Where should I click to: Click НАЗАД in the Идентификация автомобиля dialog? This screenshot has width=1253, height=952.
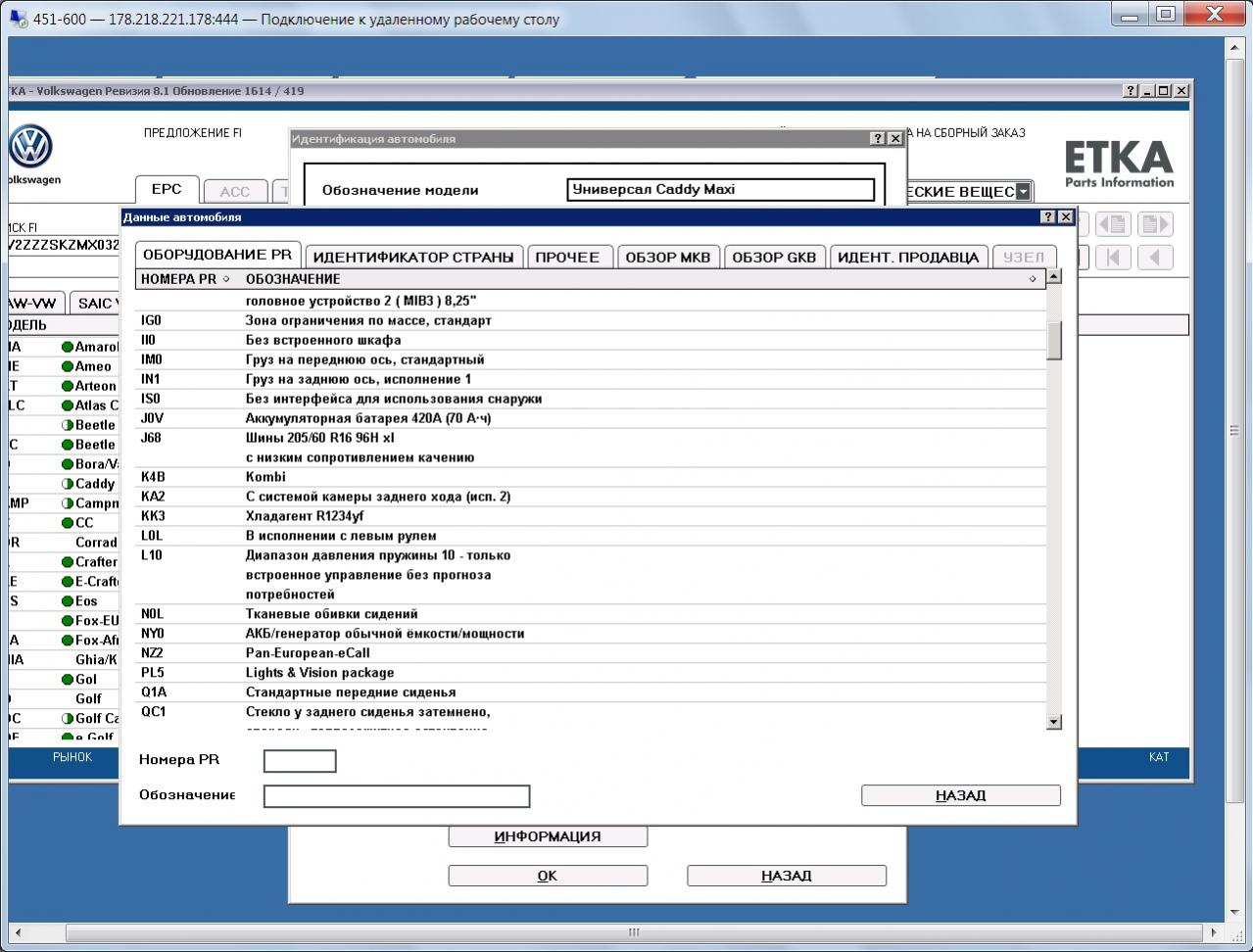click(787, 876)
